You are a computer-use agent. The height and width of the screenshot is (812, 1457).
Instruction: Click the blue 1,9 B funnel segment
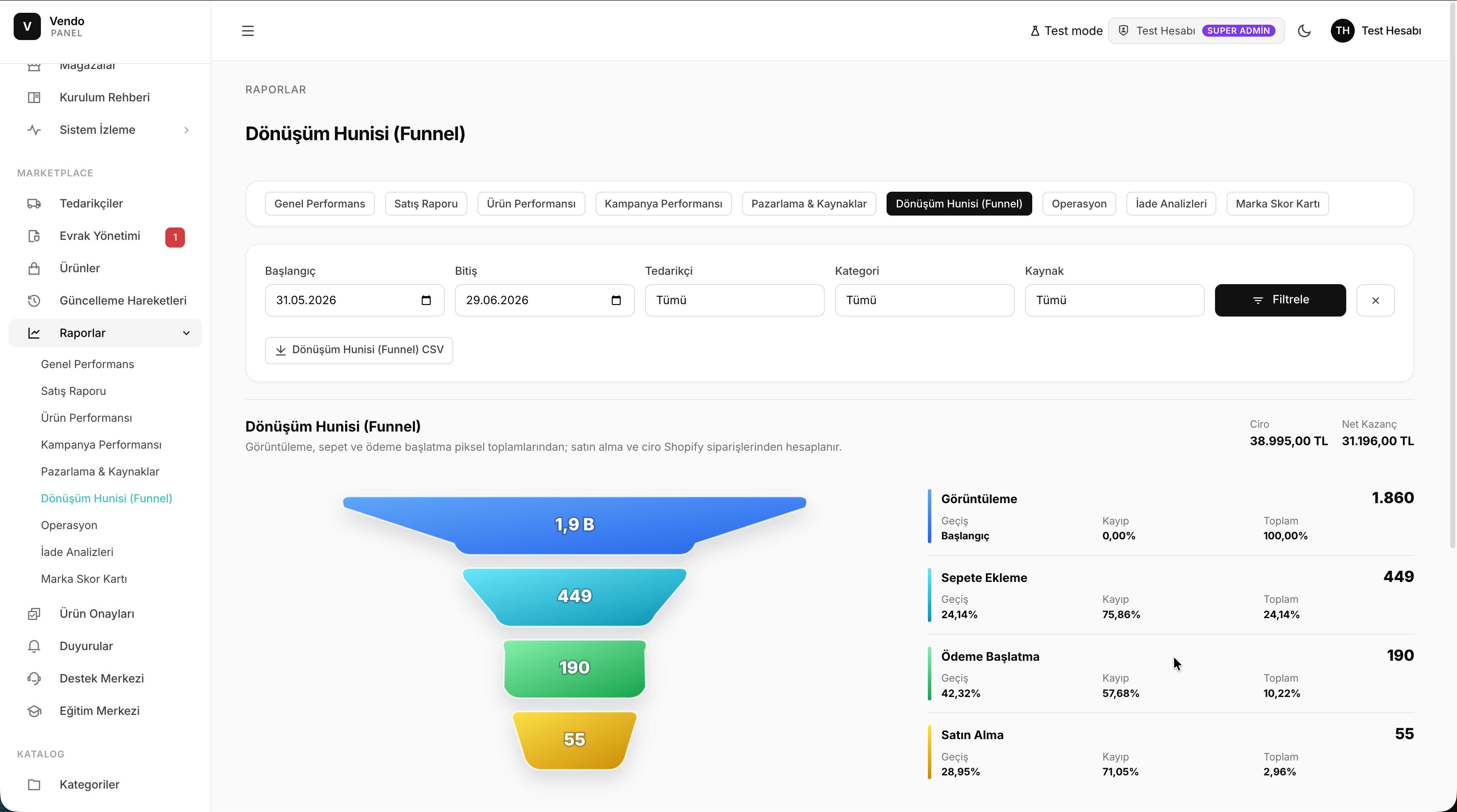[x=574, y=525]
